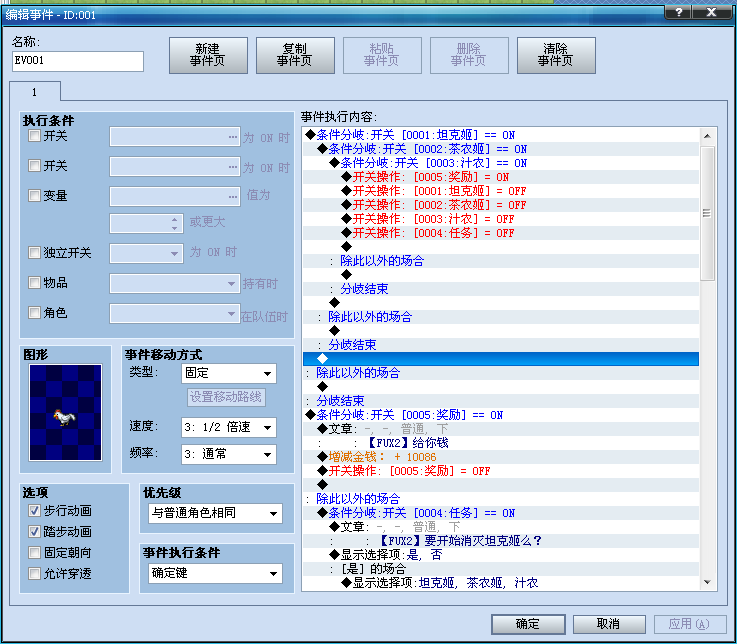Select row 开关操作: [0005:奖励] = ON
The width and height of the screenshot is (737, 644).
(501, 177)
